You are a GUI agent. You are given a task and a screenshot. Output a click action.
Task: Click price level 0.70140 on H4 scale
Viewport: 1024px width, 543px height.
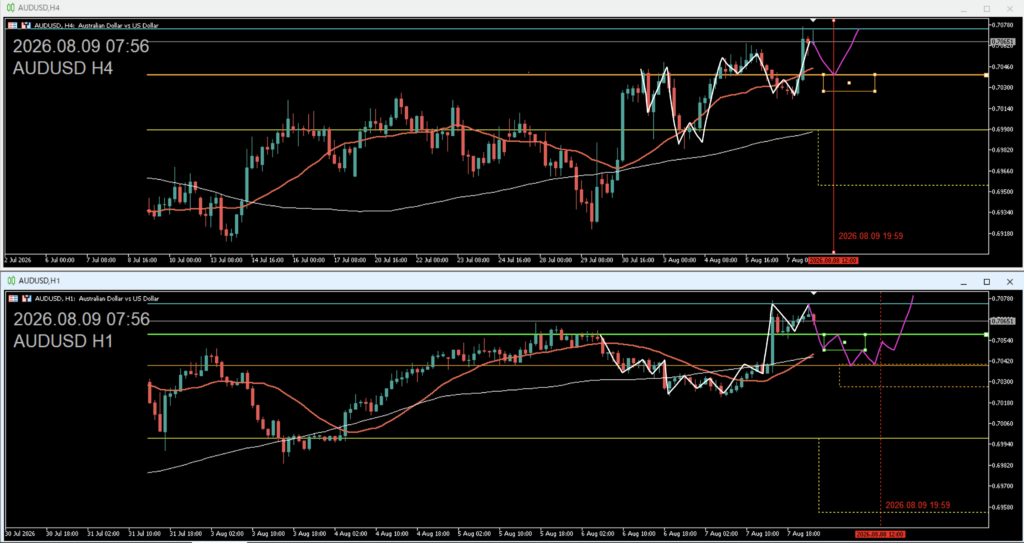point(1004,108)
